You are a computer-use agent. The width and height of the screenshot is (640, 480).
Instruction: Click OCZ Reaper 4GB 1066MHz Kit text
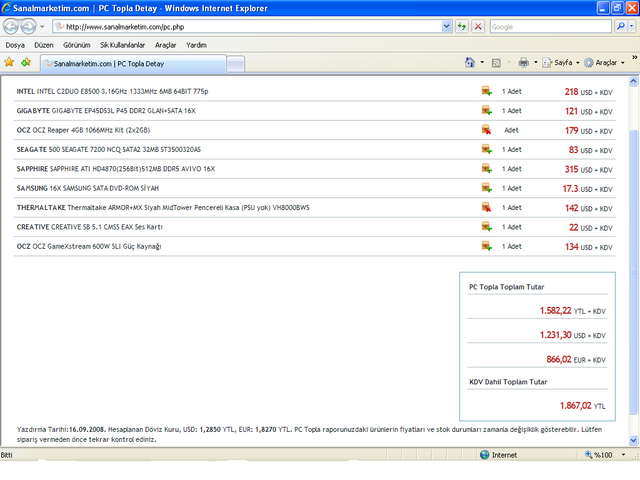[x=83, y=130]
